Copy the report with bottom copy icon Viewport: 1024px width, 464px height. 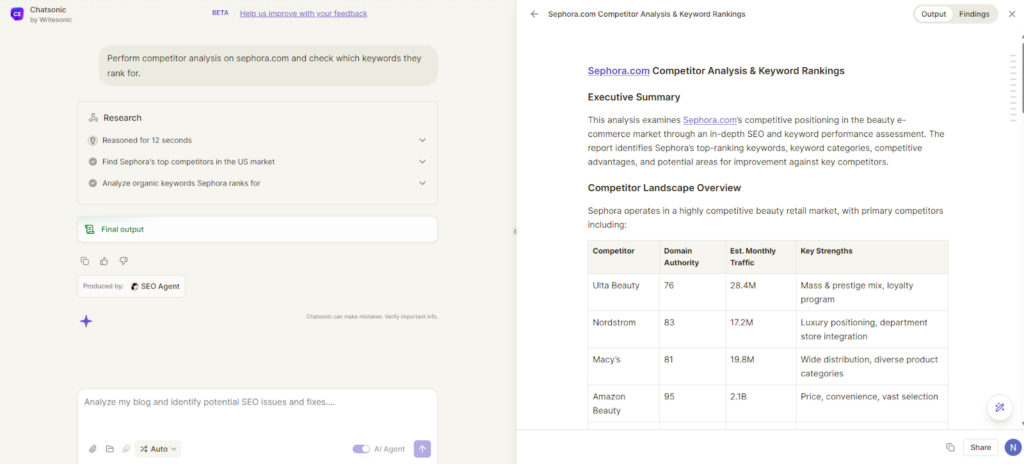point(950,448)
